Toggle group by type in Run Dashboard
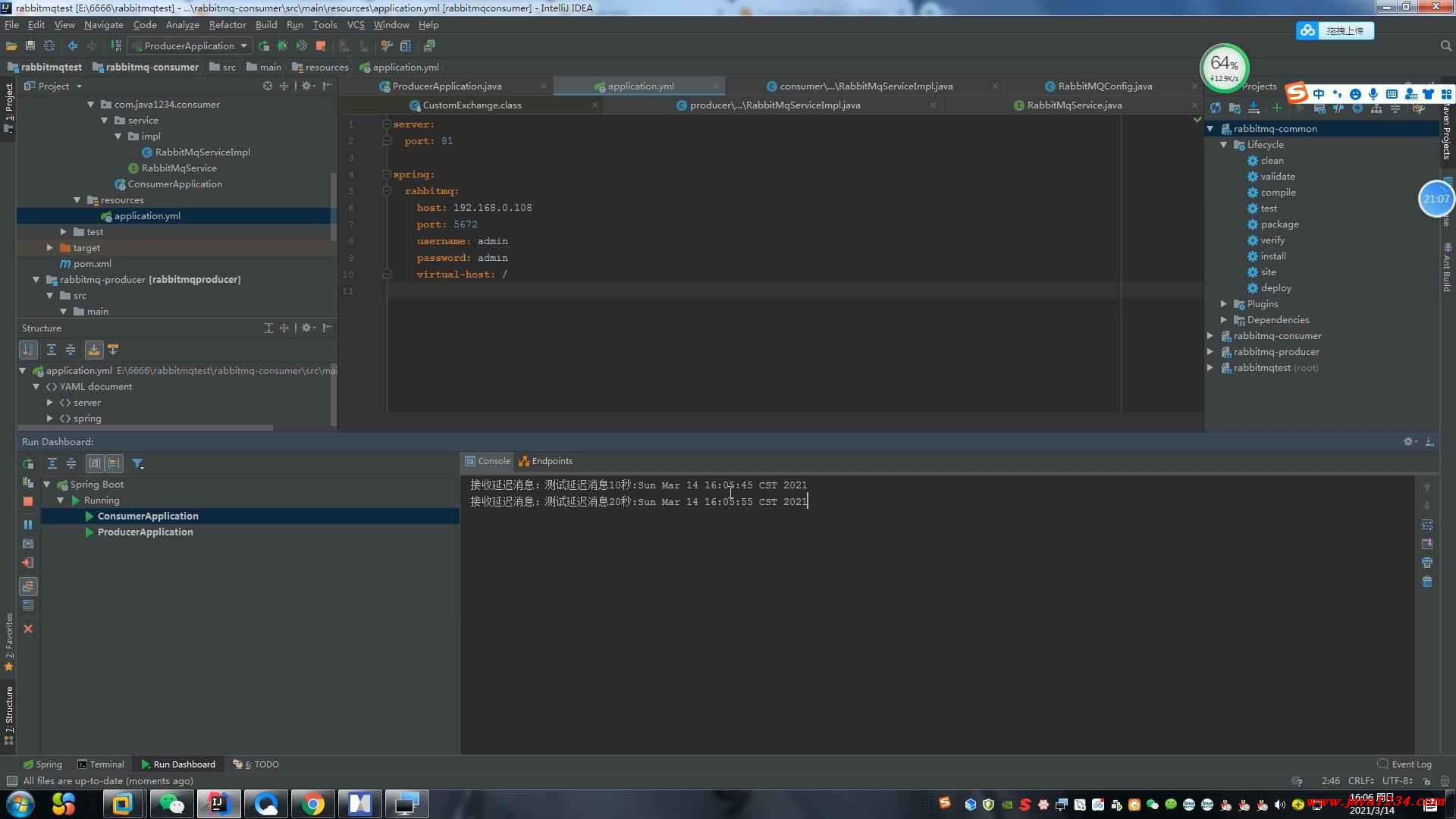The width and height of the screenshot is (1456, 819). click(x=95, y=463)
